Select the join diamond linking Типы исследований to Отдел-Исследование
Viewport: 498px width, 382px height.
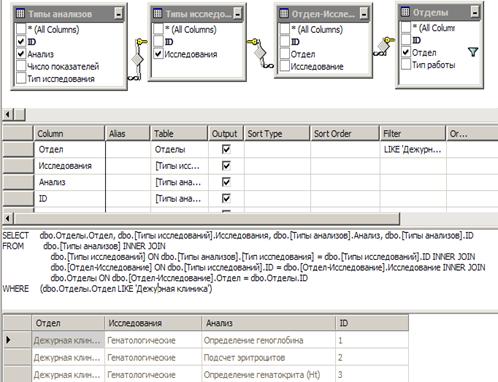260,53
